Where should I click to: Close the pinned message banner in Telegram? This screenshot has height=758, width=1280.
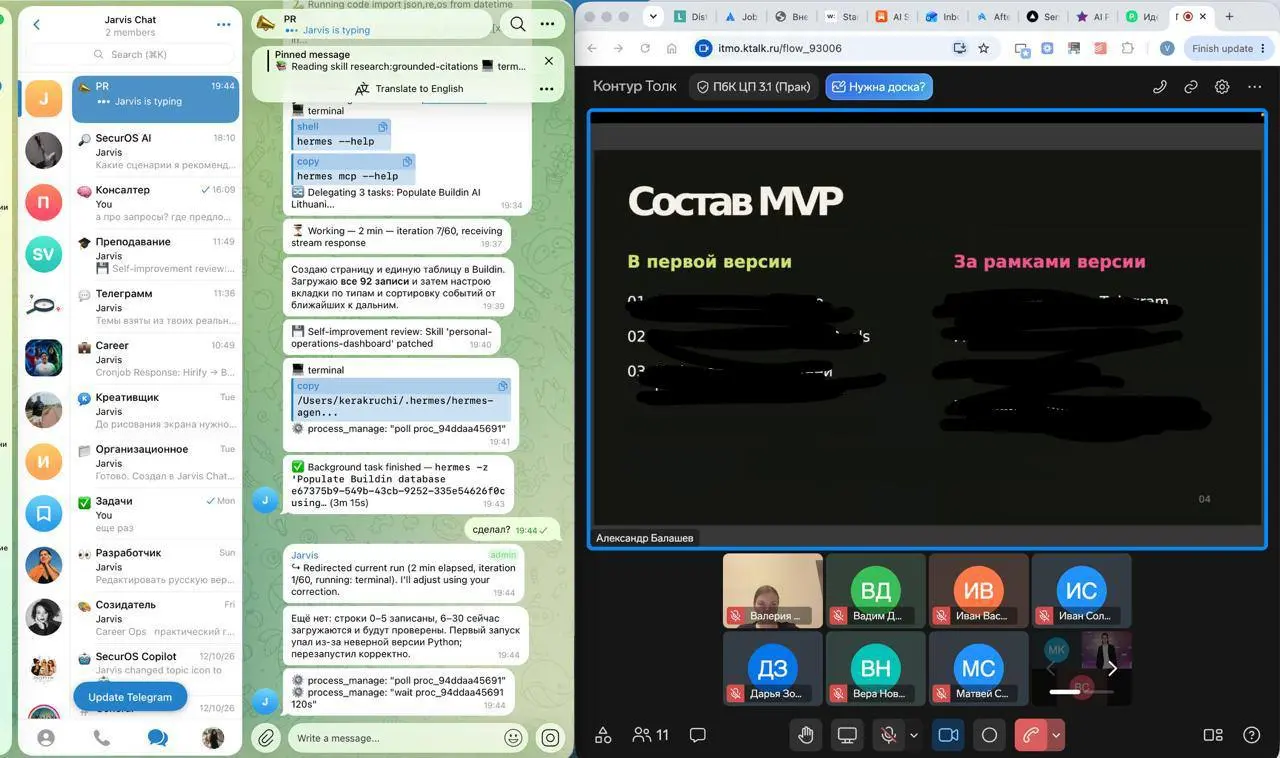(548, 61)
